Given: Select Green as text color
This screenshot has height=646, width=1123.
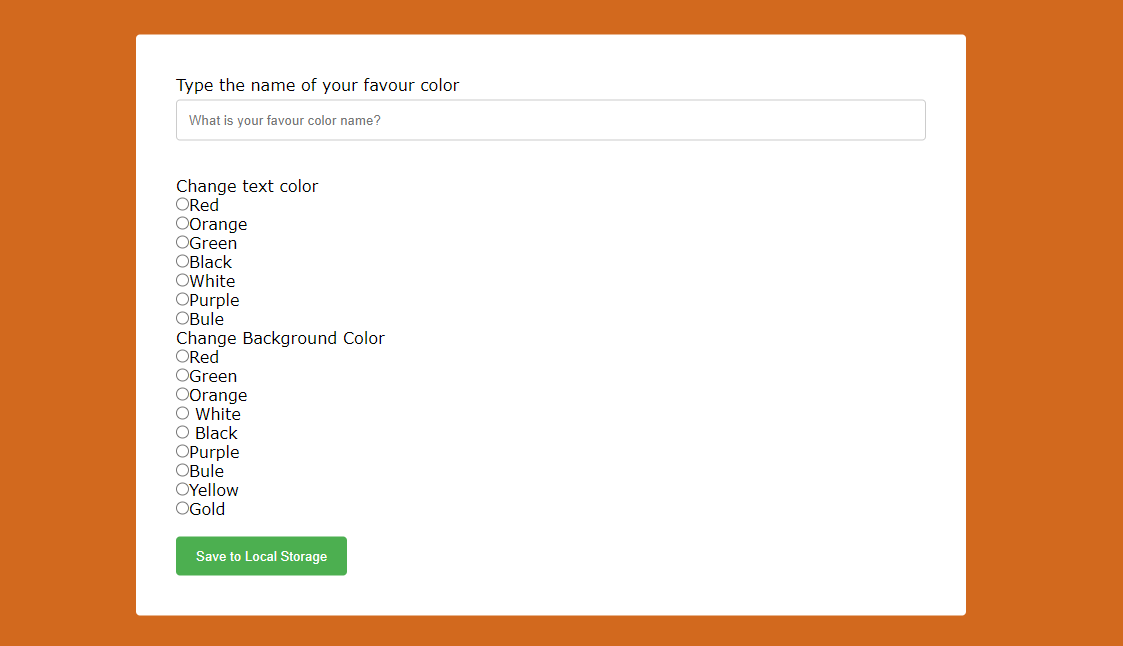Looking at the screenshot, I should pyautogui.click(x=181, y=242).
